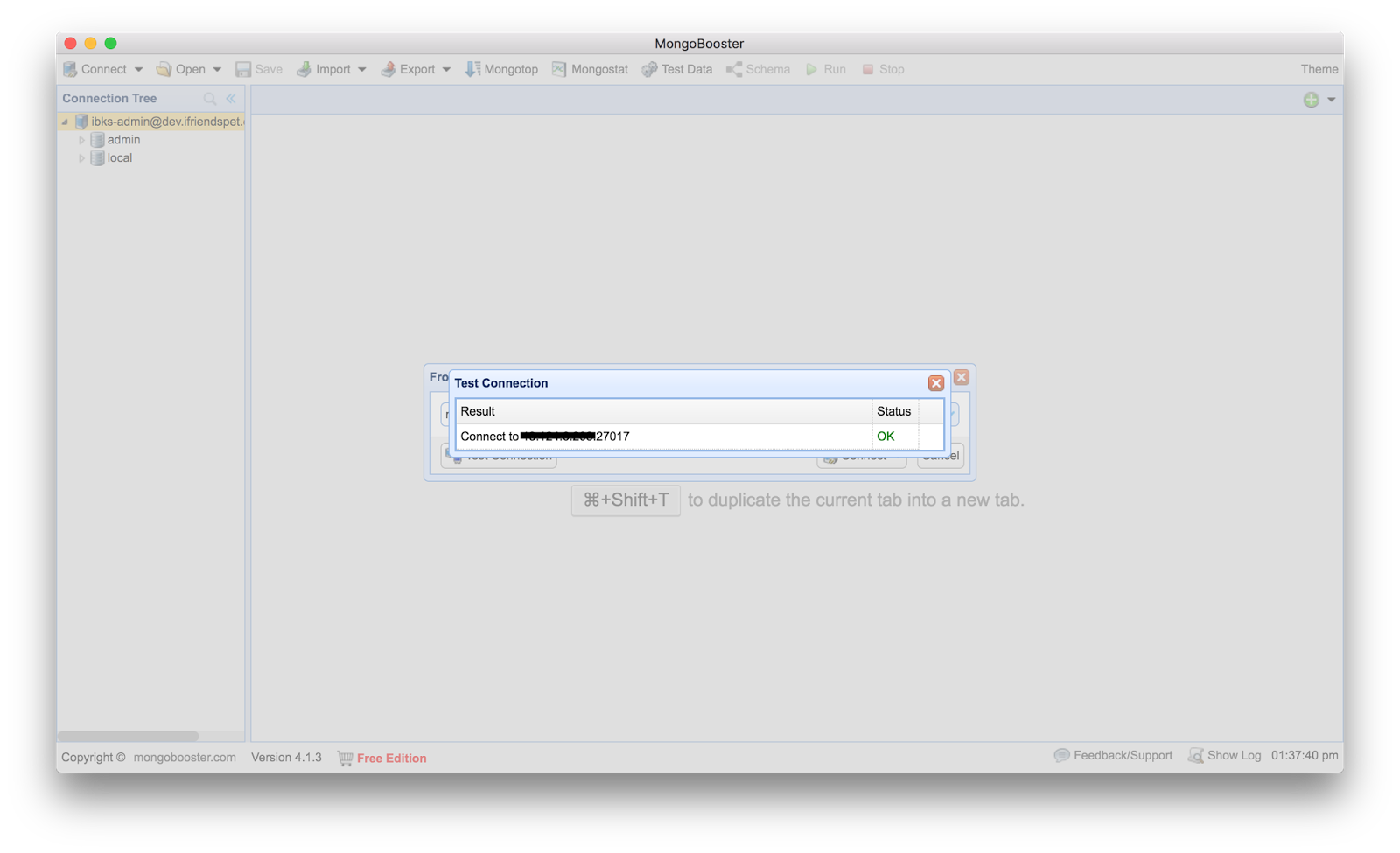This screenshot has width=1400, height=853.
Task: Click the red macOS close button
Action: [x=71, y=43]
